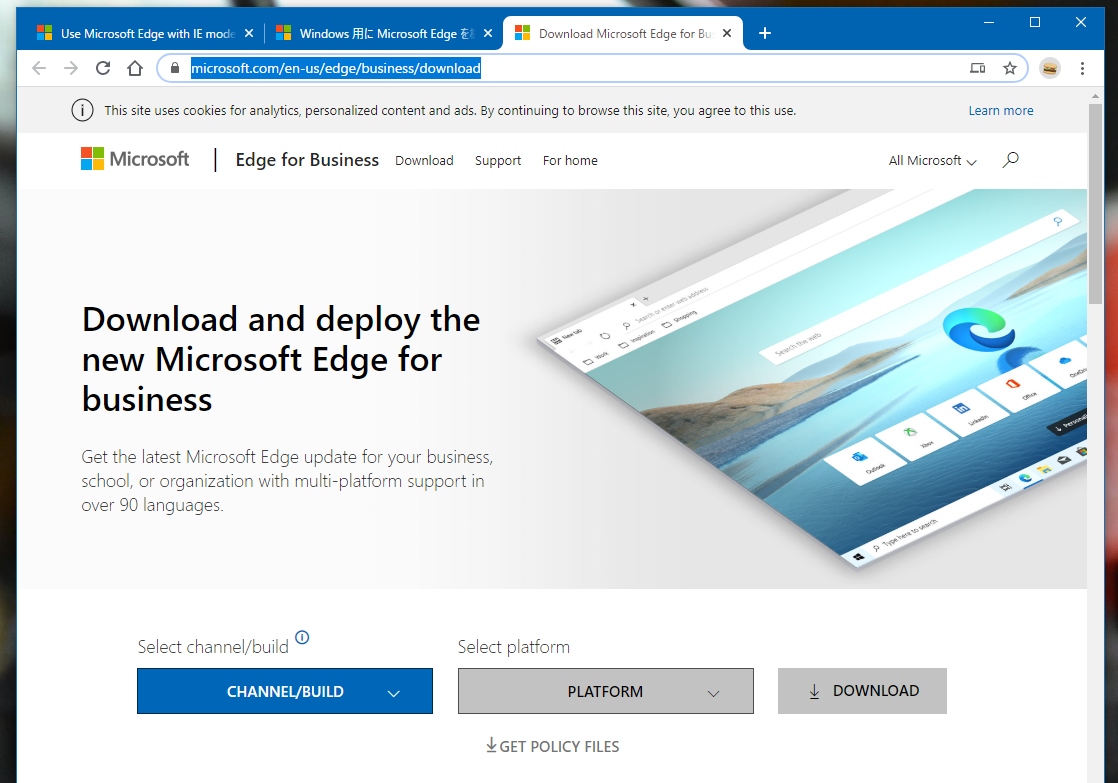
Task: Close the Download Microsoft Edge for Business tab
Action: coord(727,34)
